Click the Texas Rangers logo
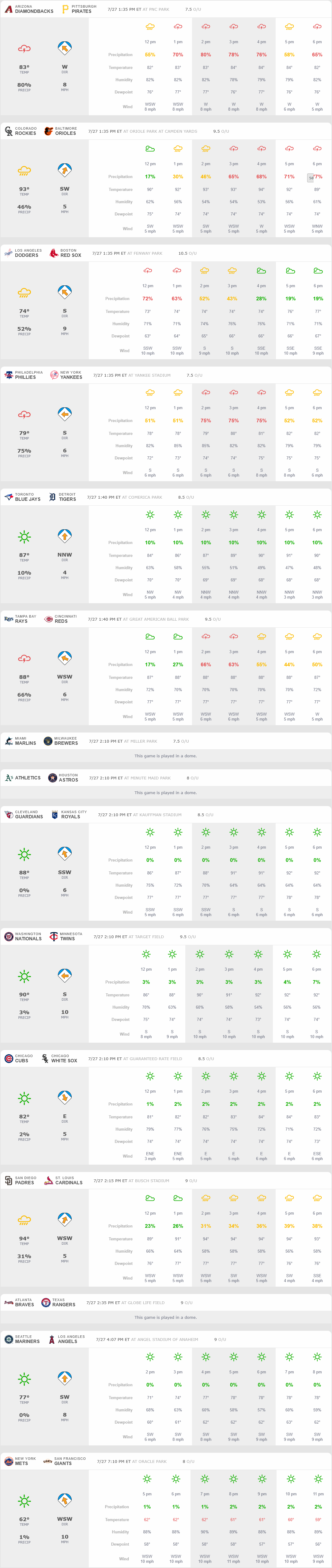 click(46, 1302)
